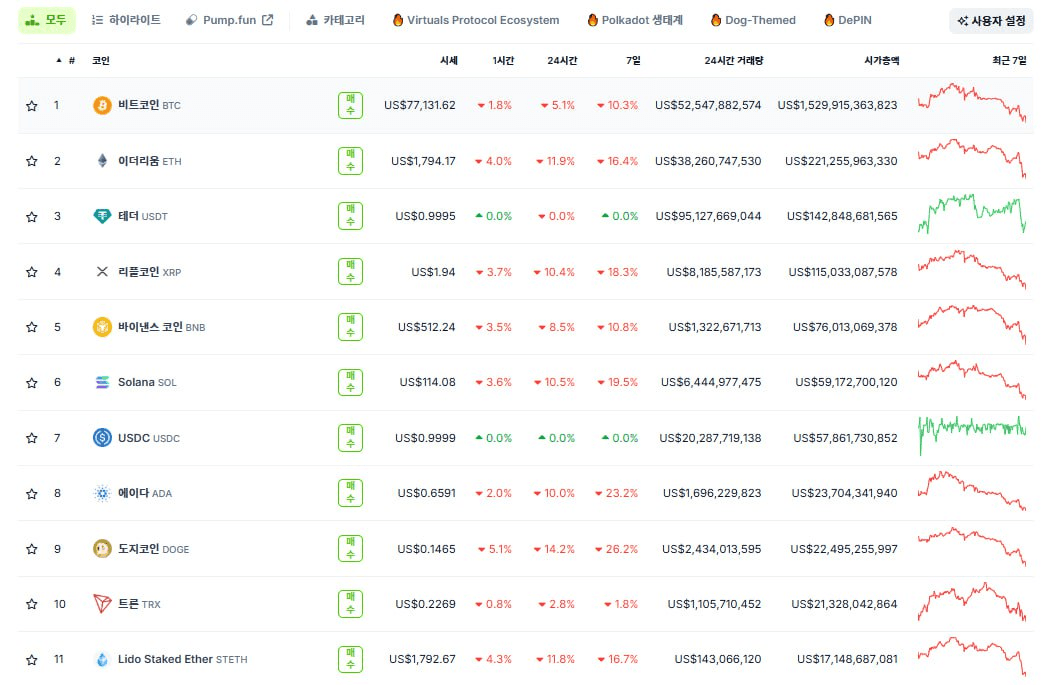1041x685 pixels.
Task: Sort by 24시간 거래량 volume column
Action: [x=734, y=60]
